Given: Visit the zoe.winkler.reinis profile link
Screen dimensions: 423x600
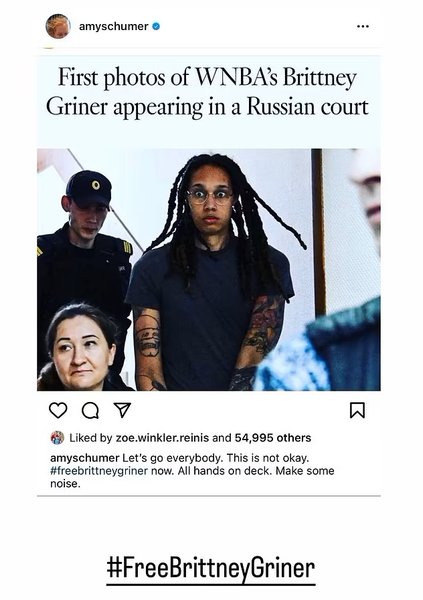Looking at the screenshot, I should pos(162,438).
